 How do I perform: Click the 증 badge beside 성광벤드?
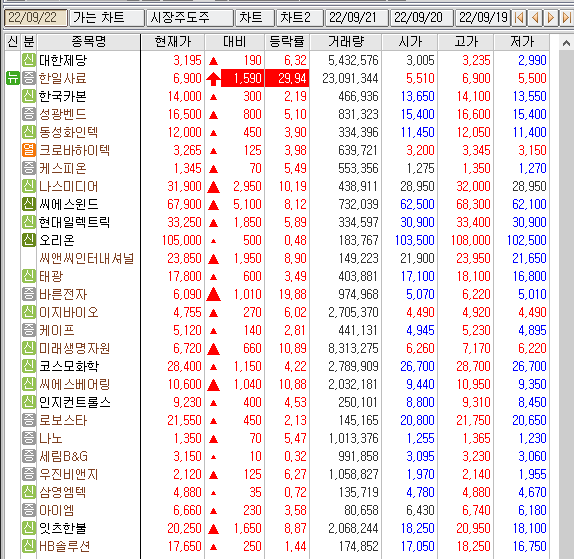point(29,114)
